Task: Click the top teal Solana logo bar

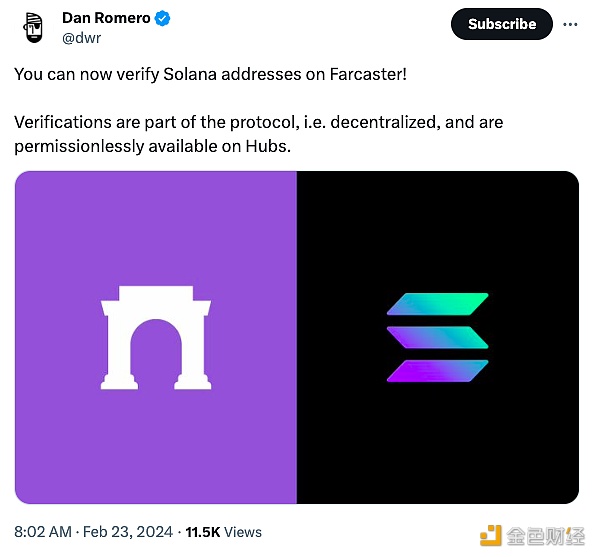Action: tap(437, 304)
